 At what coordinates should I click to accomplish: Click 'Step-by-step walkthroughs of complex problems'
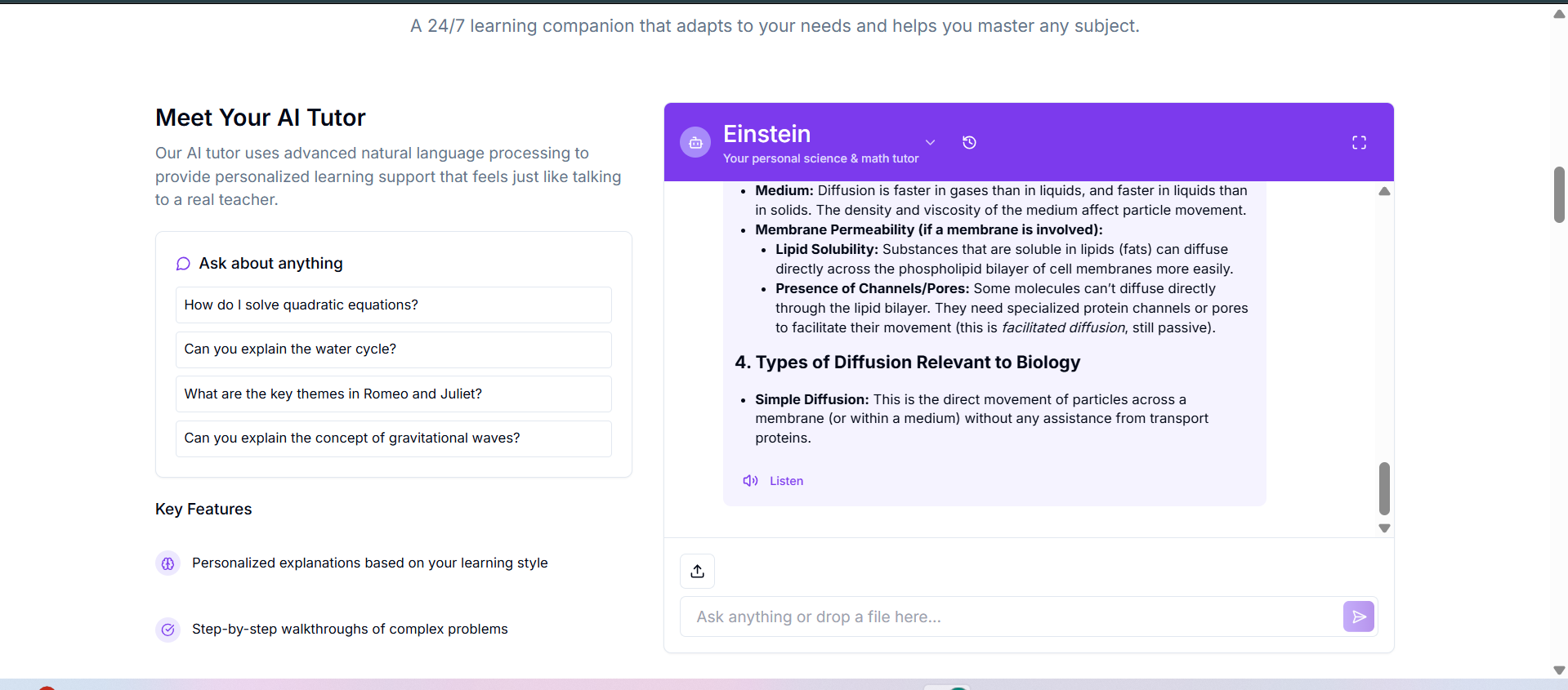tap(350, 630)
